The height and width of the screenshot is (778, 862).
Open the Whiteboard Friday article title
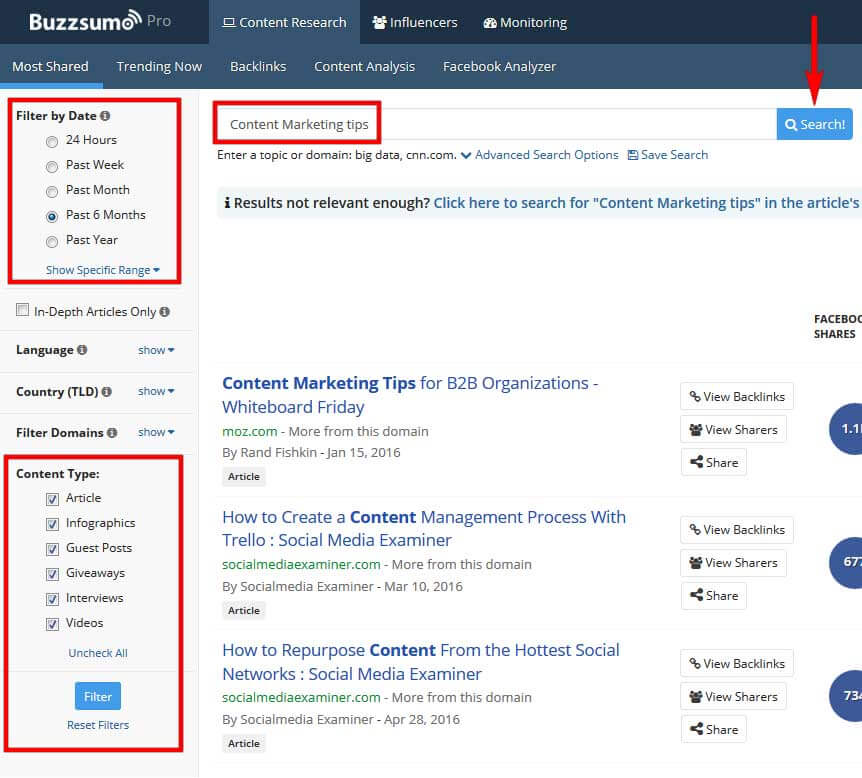(x=410, y=395)
